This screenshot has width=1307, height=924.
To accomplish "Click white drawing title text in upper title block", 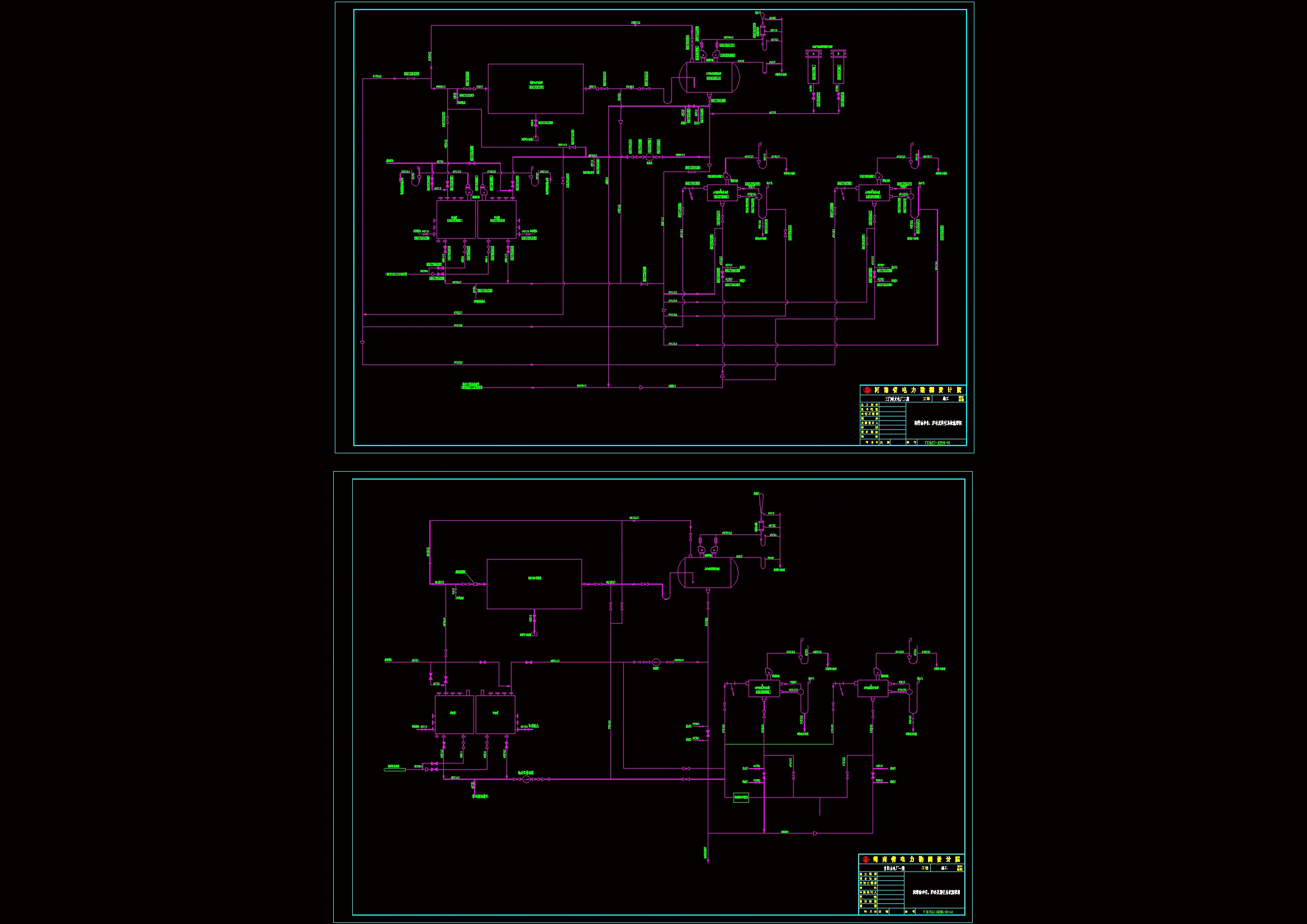I will tap(937, 423).
